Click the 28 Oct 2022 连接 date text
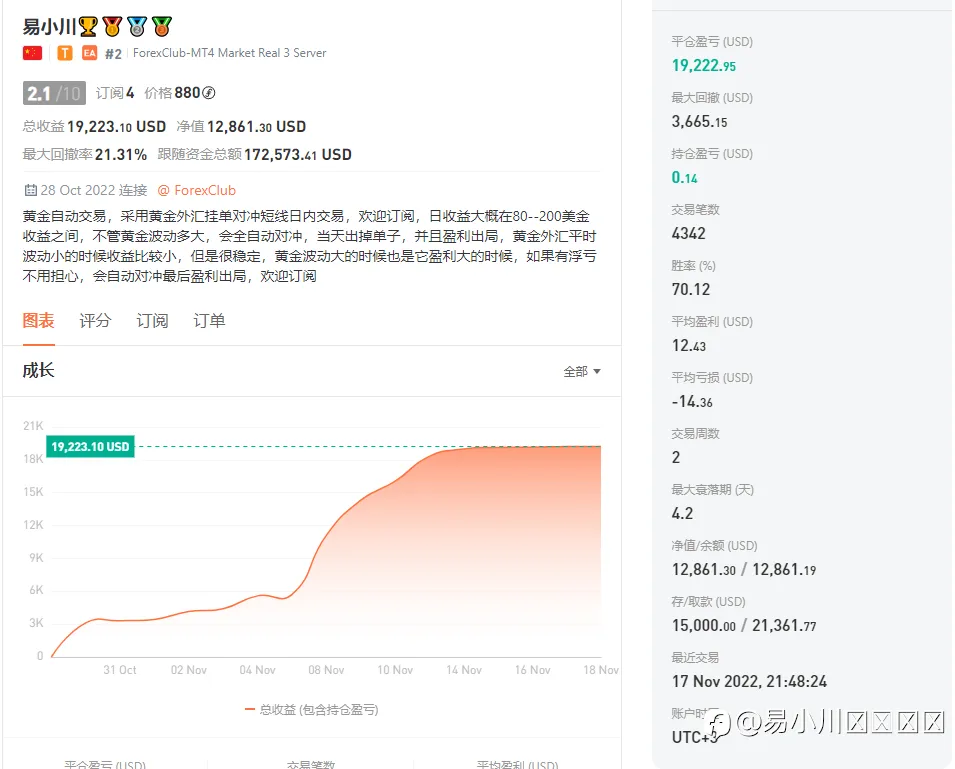 94,190
